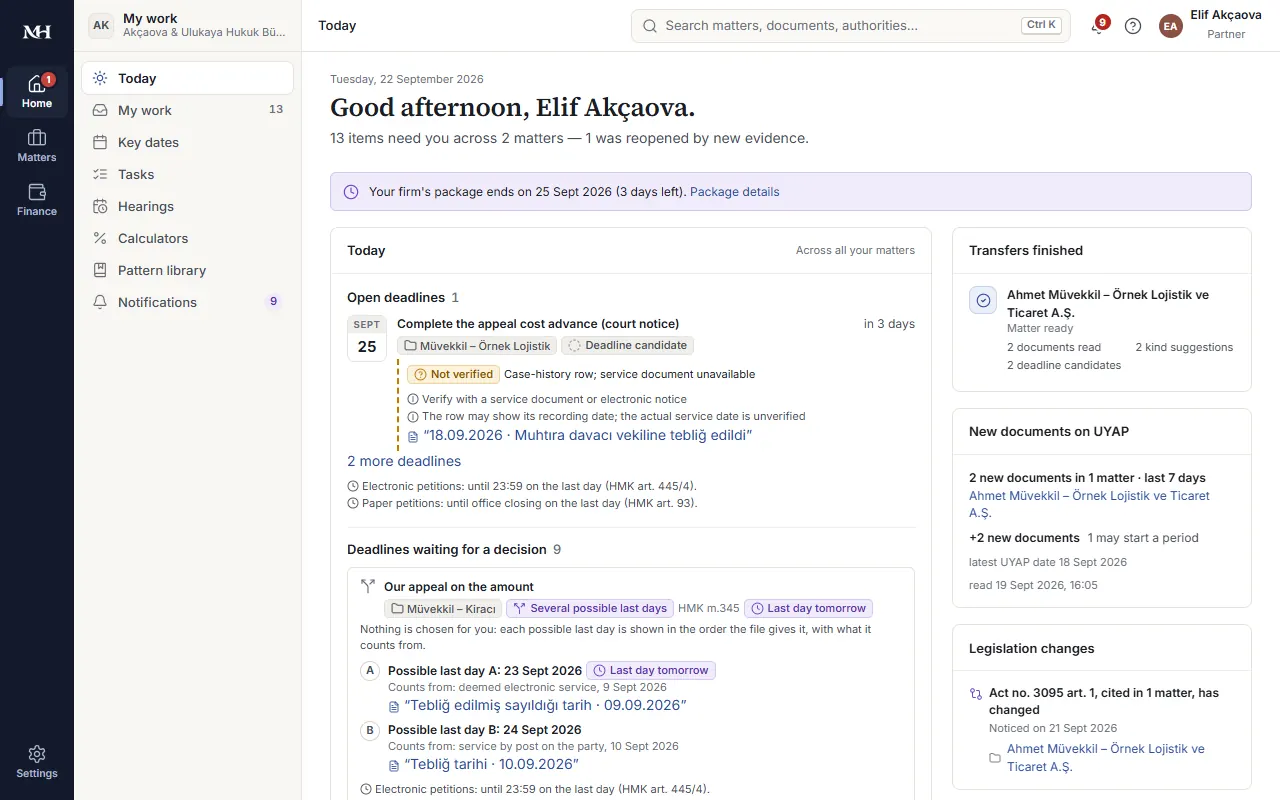Click the transfer finished check icon

983,300
